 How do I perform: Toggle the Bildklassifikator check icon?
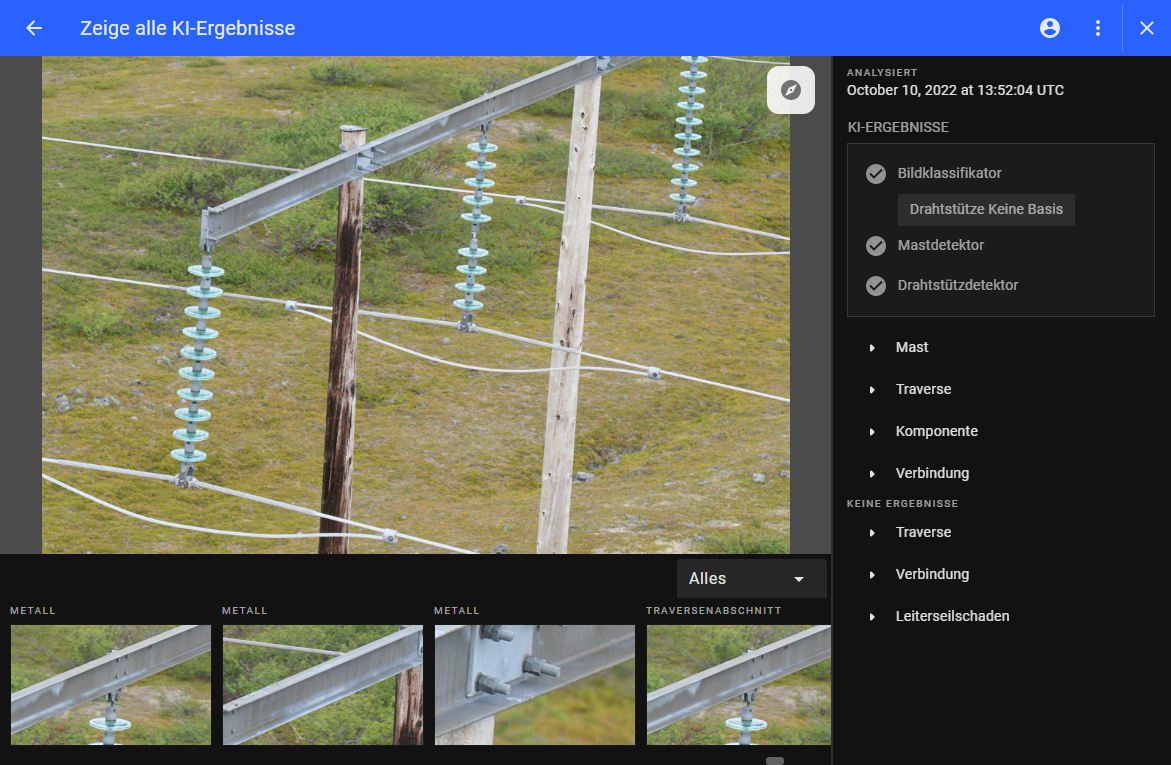click(x=876, y=174)
